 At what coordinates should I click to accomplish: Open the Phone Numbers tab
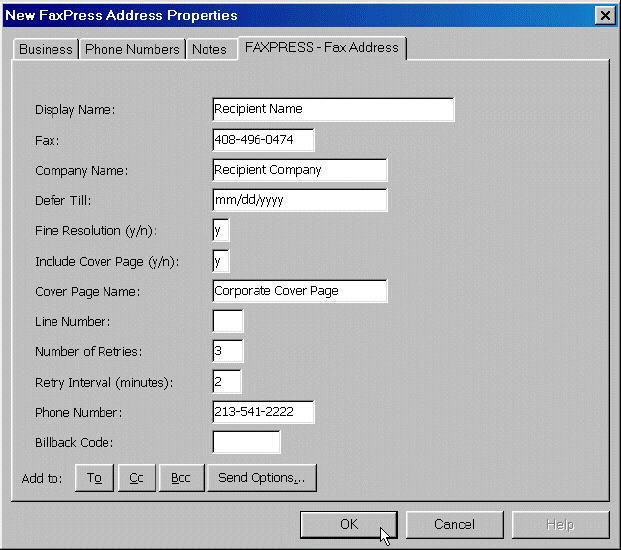(132, 49)
